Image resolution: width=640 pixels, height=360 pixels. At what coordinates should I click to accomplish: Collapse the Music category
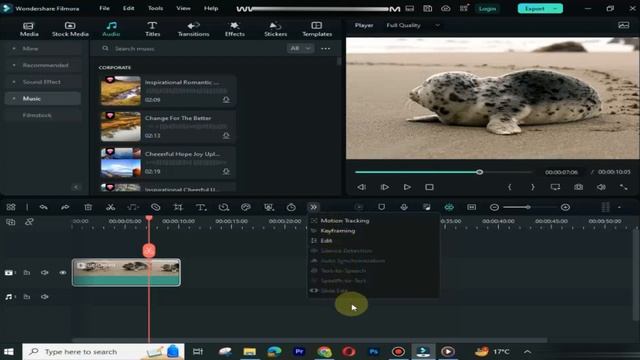[x=14, y=99]
